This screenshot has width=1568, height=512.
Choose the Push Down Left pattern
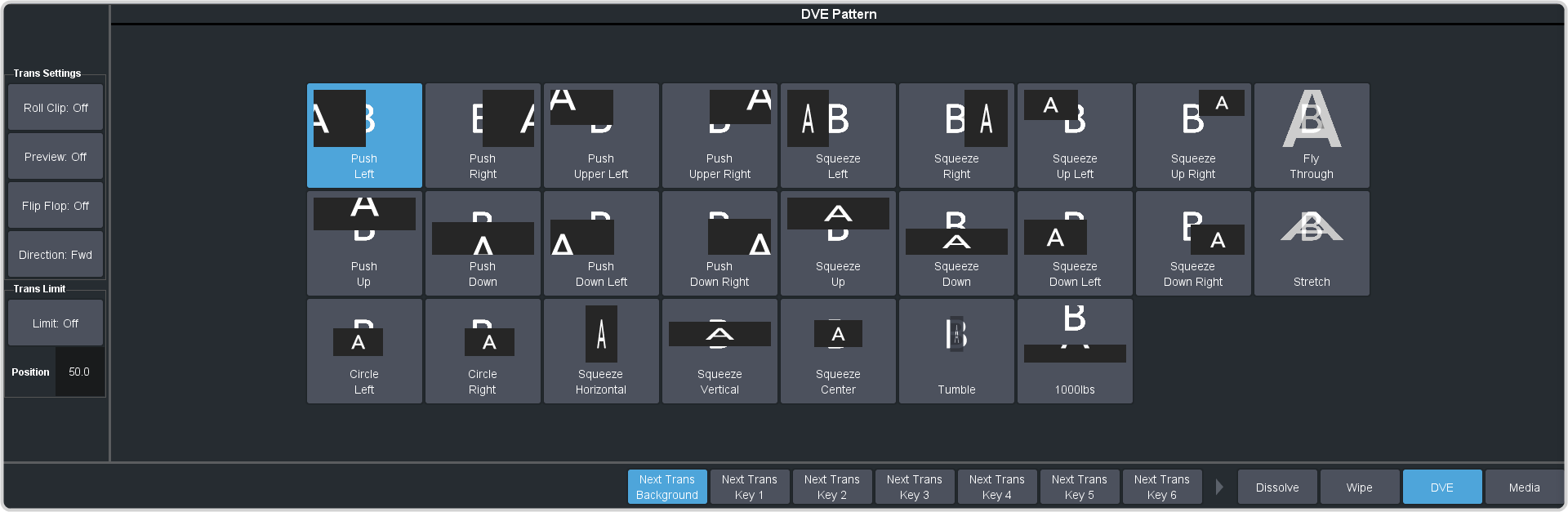(601, 243)
